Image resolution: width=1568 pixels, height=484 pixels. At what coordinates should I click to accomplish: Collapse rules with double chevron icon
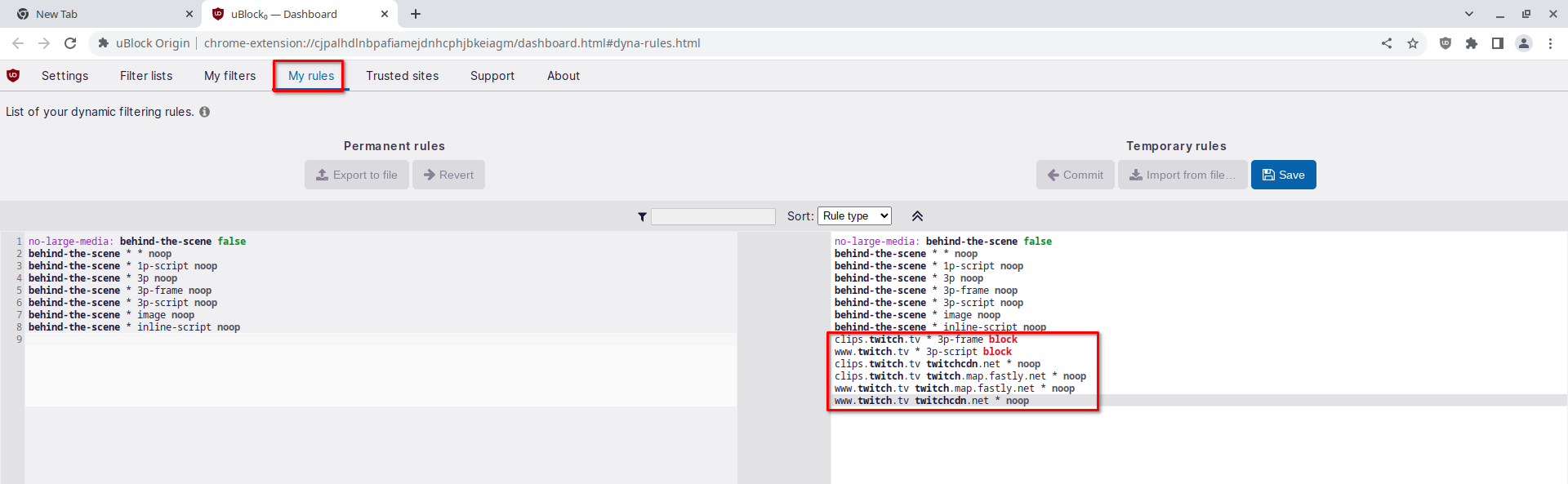tap(917, 216)
